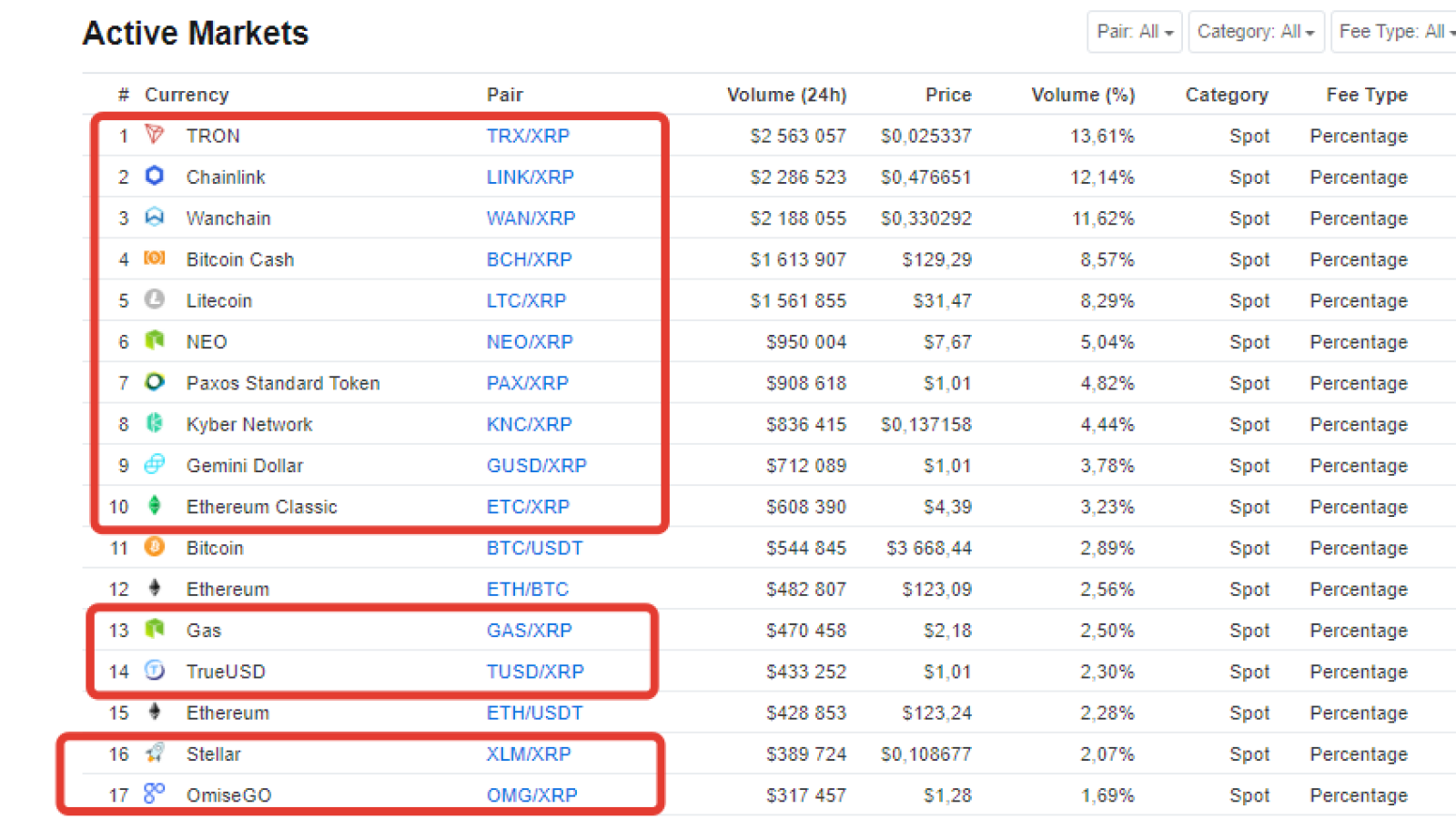Click the TRON coin icon
The height and width of the screenshot is (819, 1456).
(155, 135)
